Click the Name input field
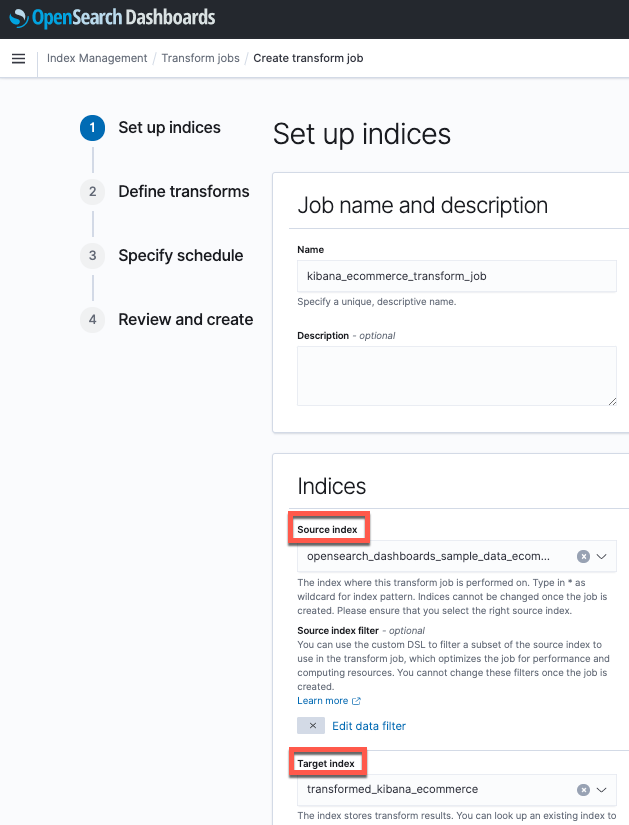 pyautogui.click(x=456, y=276)
